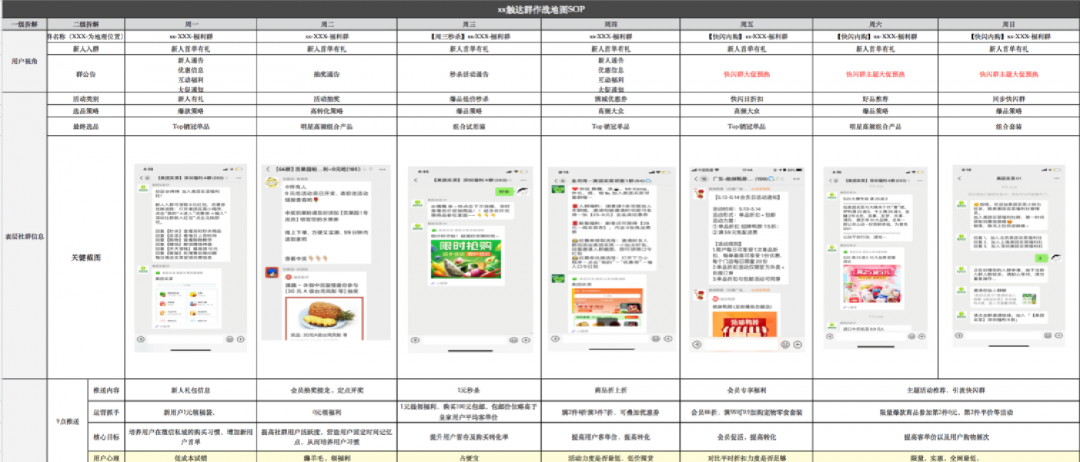The image size is (1080, 462).
Task: Select the 二级拆解 header cell
Action: pos(85,24)
